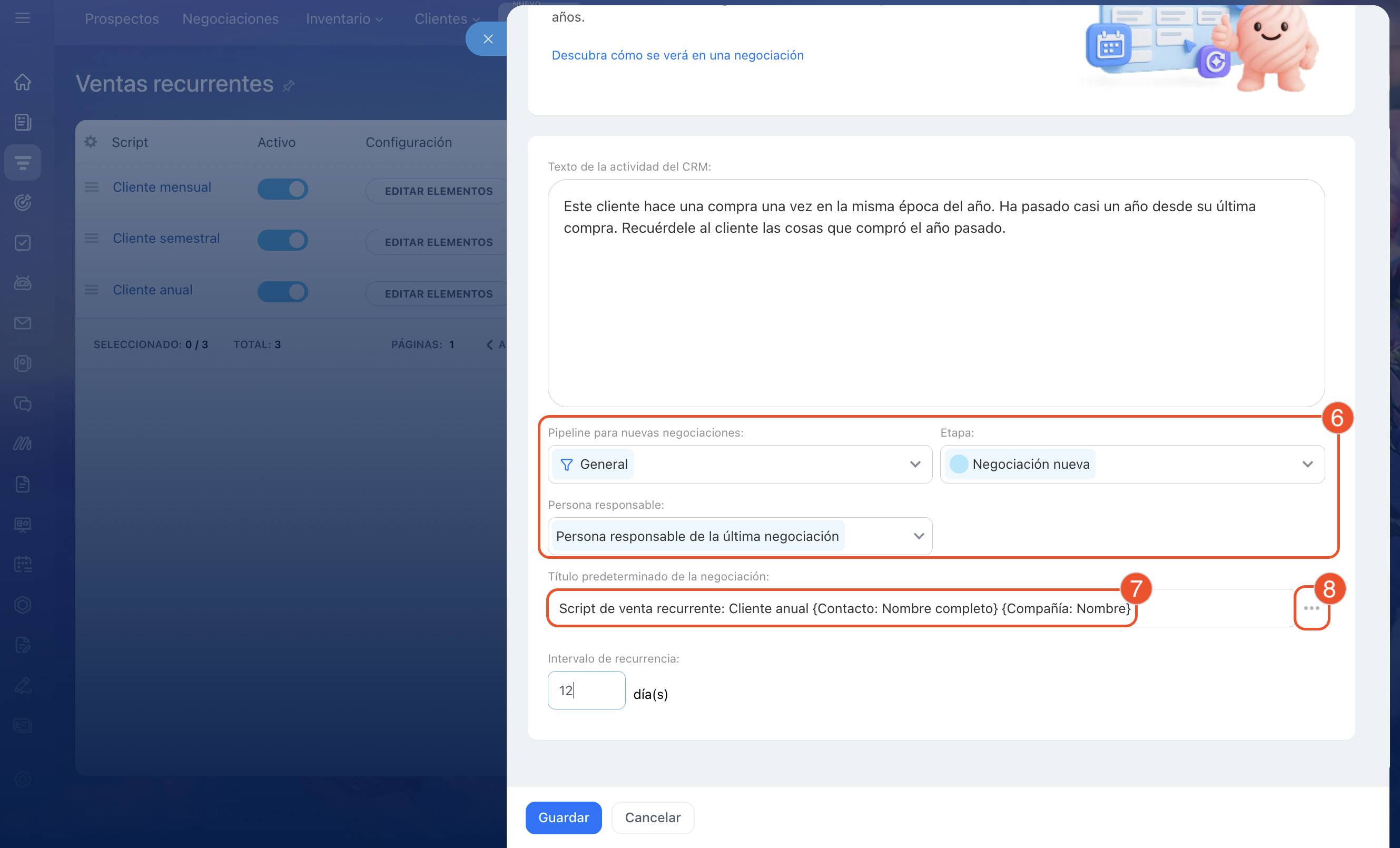Click the home icon in sidebar
1400x848 pixels.
tap(23, 82)
